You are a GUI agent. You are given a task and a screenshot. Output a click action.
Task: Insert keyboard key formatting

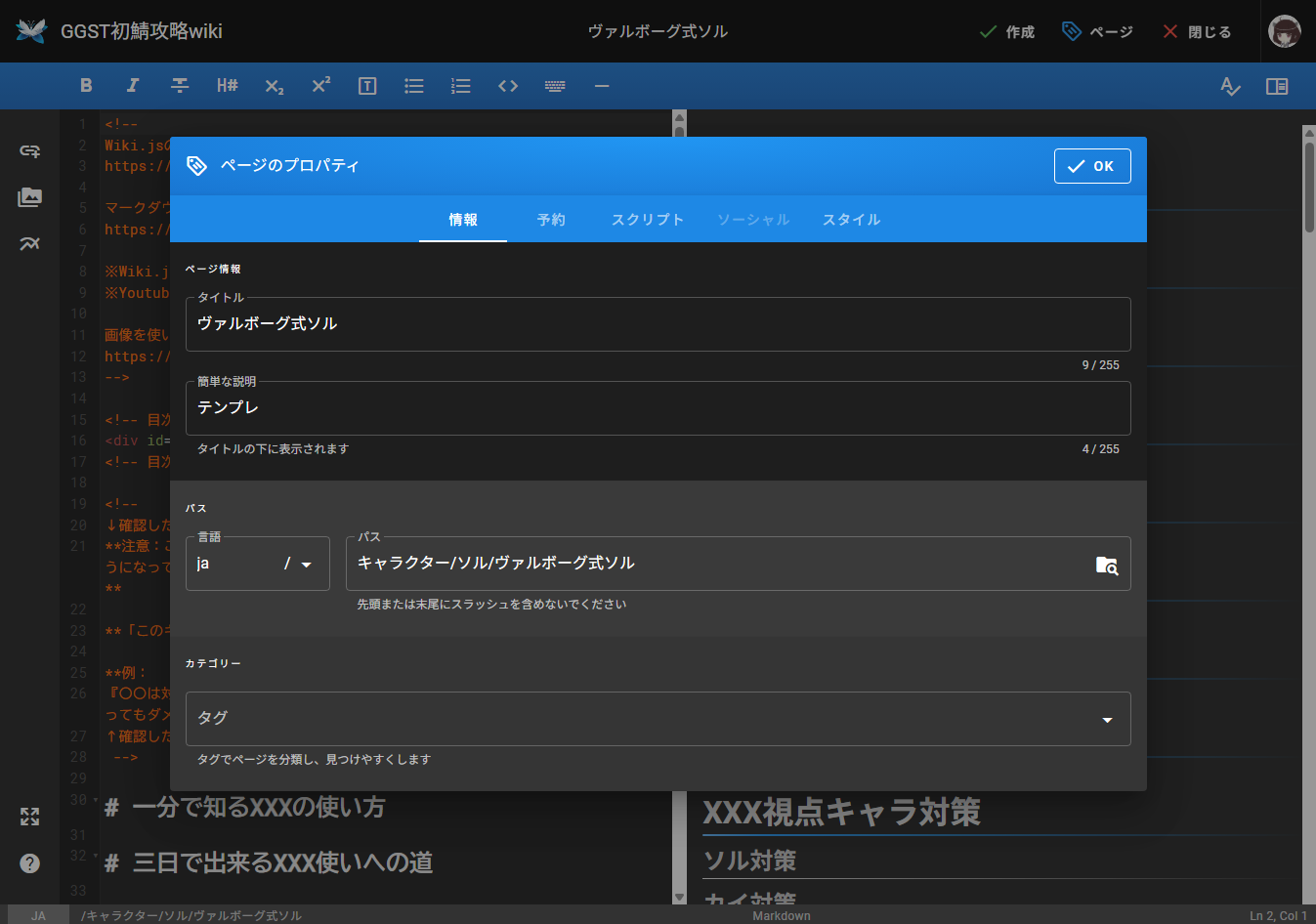(x=555, y=86)
